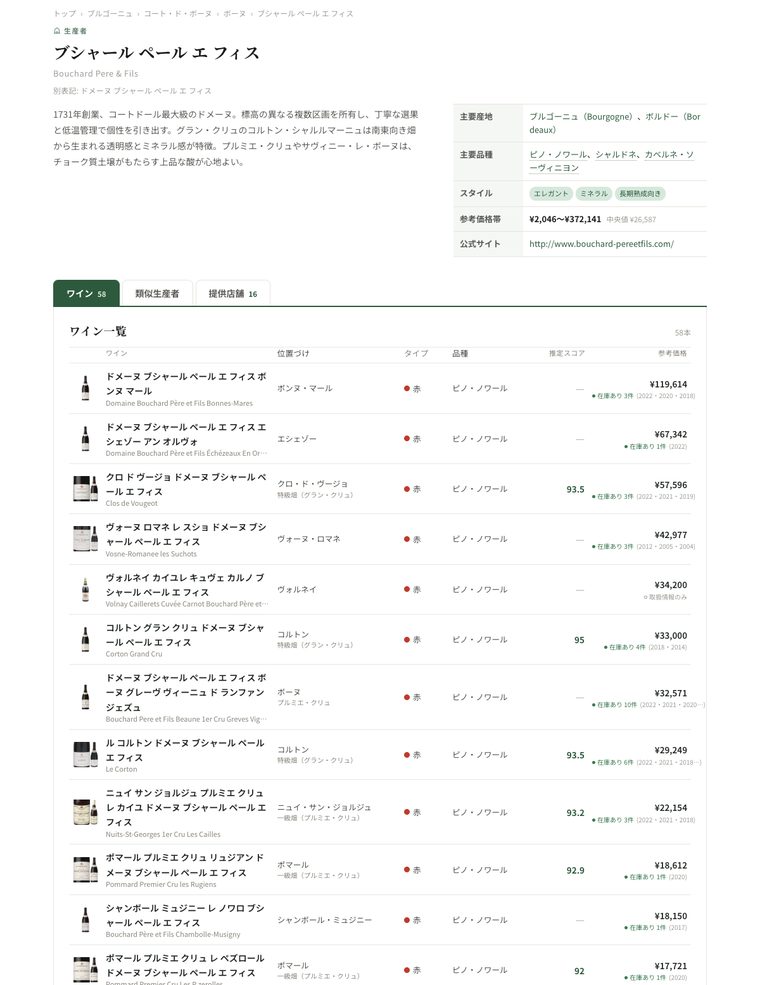Open the Volnay Caillerets bottle thumbnail
Viewport: 760px width, 985px height.
85,589
